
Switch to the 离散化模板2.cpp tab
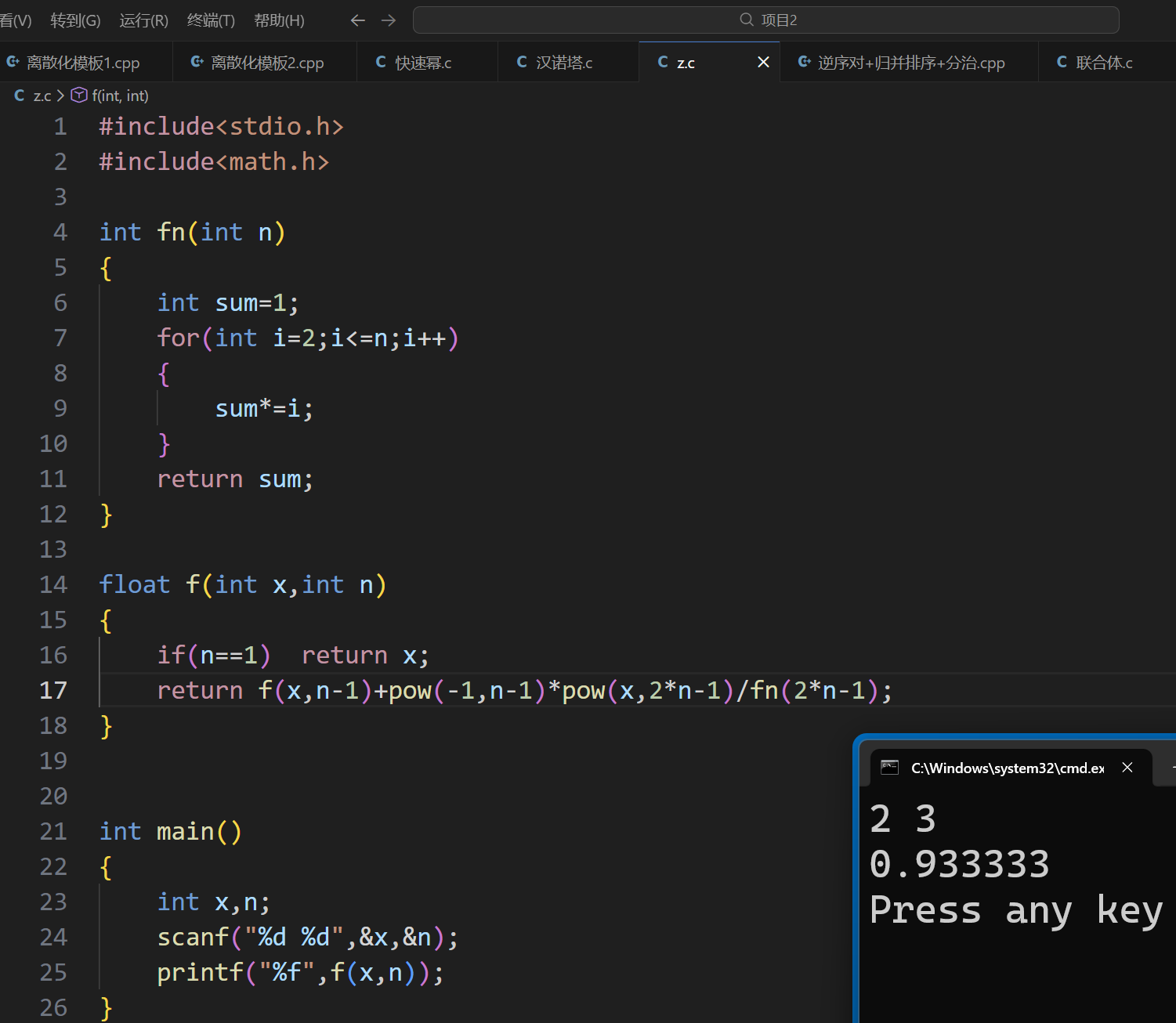265,63
